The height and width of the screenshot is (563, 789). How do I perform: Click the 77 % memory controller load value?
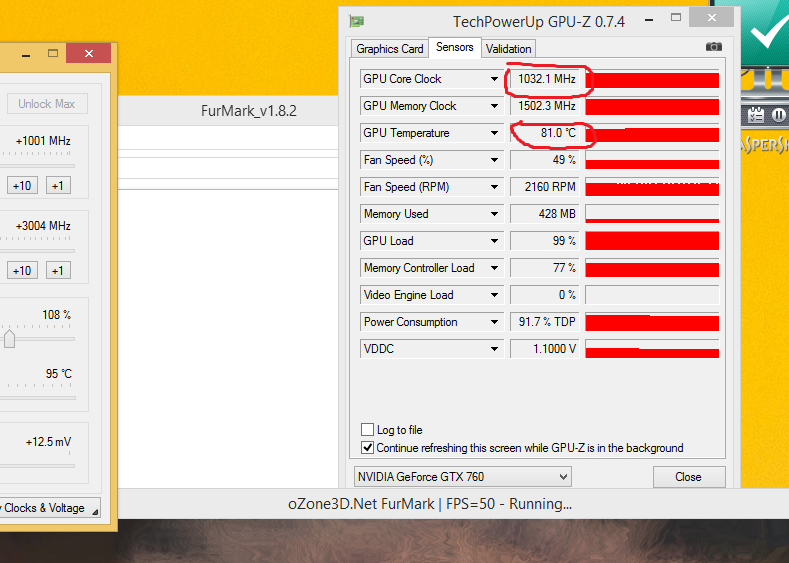pyautogui.click(x=546, y=268)
